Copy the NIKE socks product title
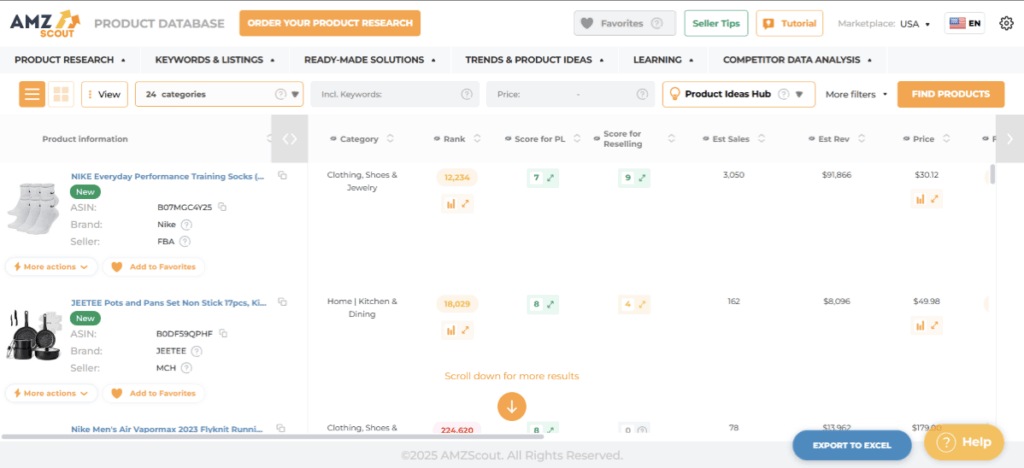Image resolution: width=1024 pixels, height=468 pixels. pyautogui.click(x=282, y=176)
